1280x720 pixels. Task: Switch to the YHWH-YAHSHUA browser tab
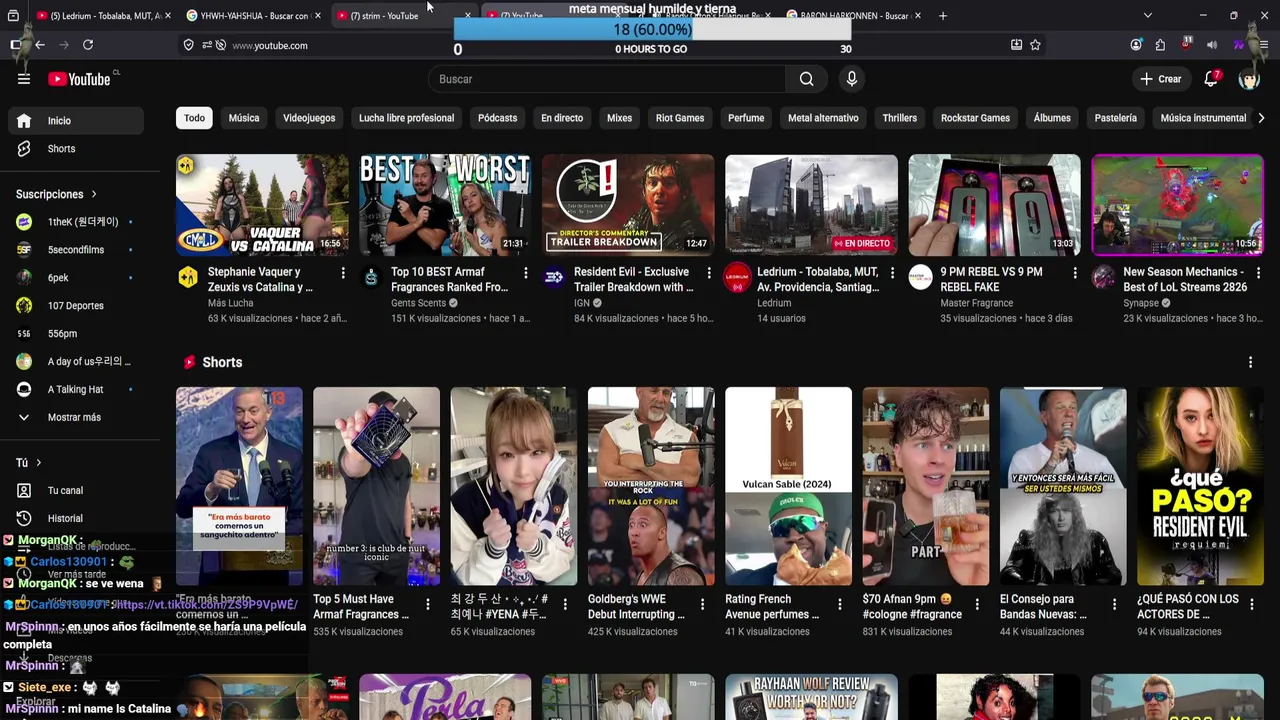[253, 16]
